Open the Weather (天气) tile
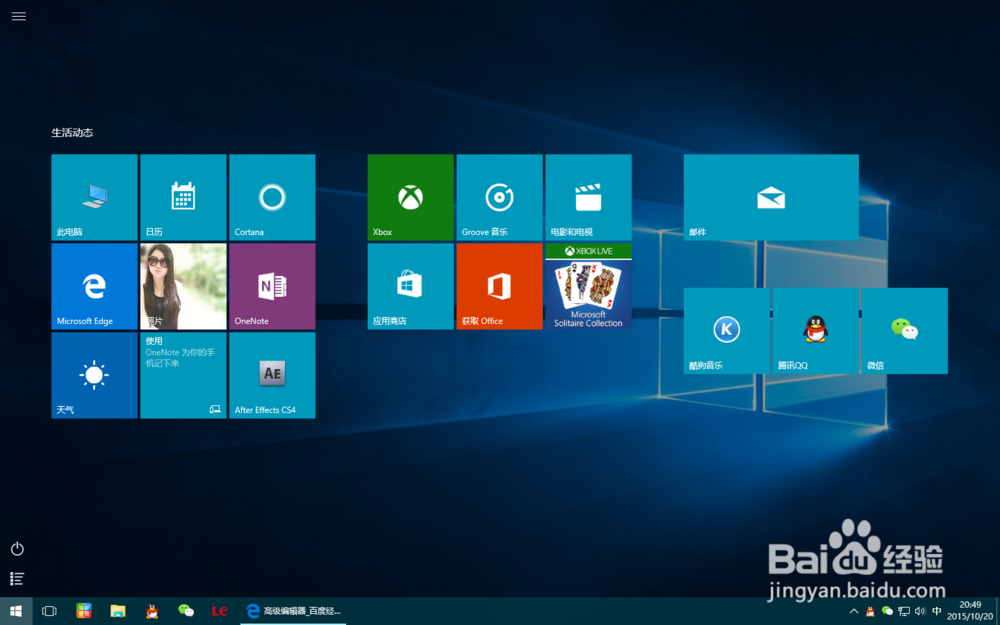The image size is (1000, 625). click(x=94, y=375)
